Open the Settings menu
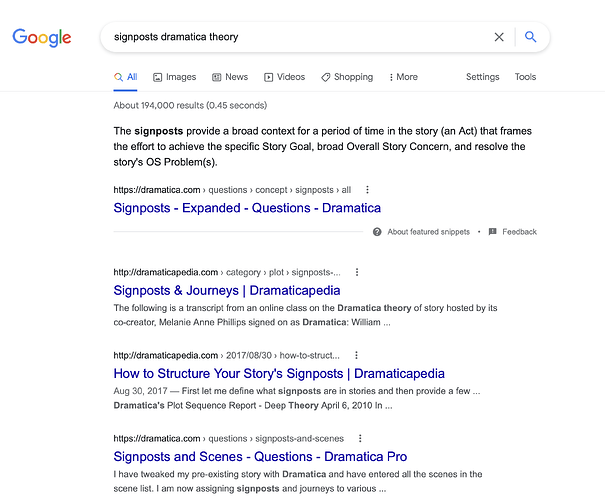The height and width of the screenshot is (500, 605). click(482, 77)
